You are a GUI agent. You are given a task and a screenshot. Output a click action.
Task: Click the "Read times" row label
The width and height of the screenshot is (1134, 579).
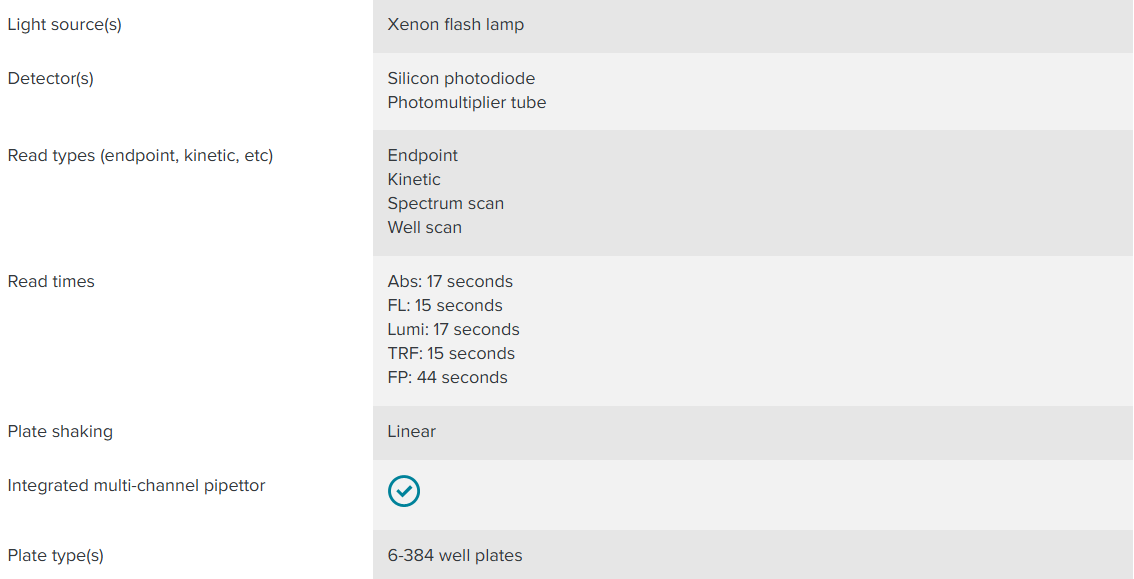51,282
